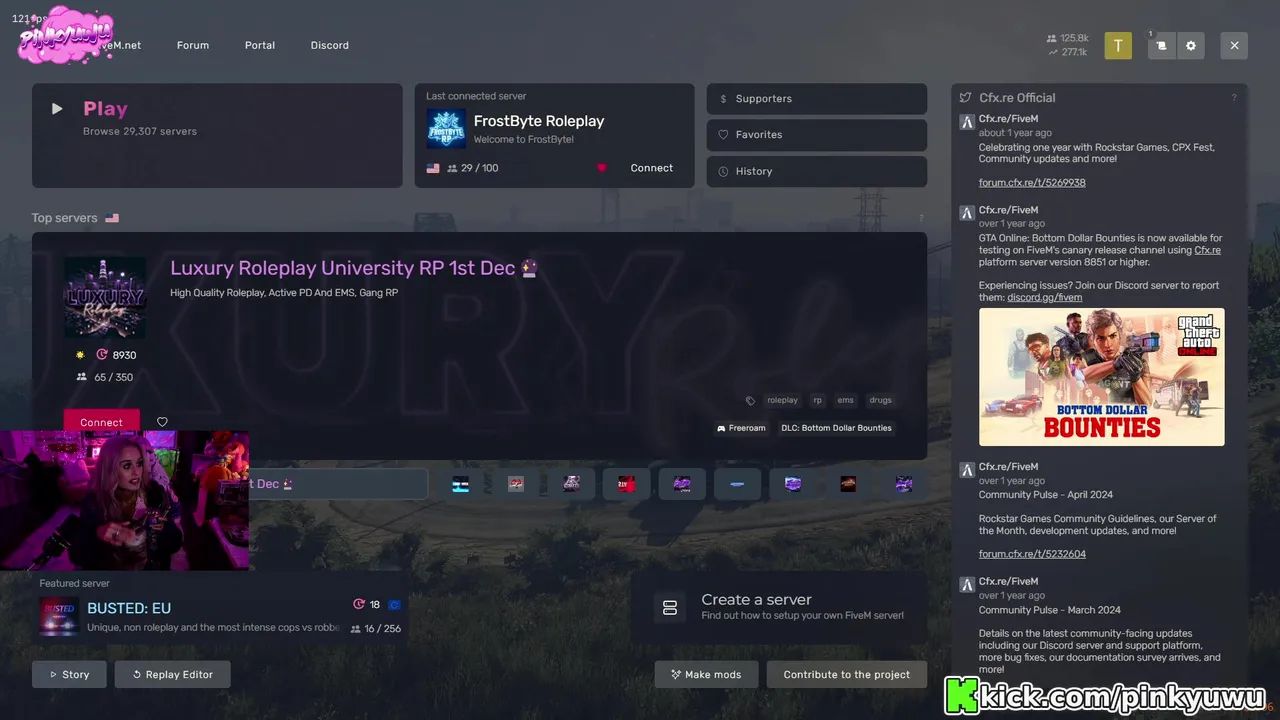Click the yellow sun badge on Luxury server

81,355
